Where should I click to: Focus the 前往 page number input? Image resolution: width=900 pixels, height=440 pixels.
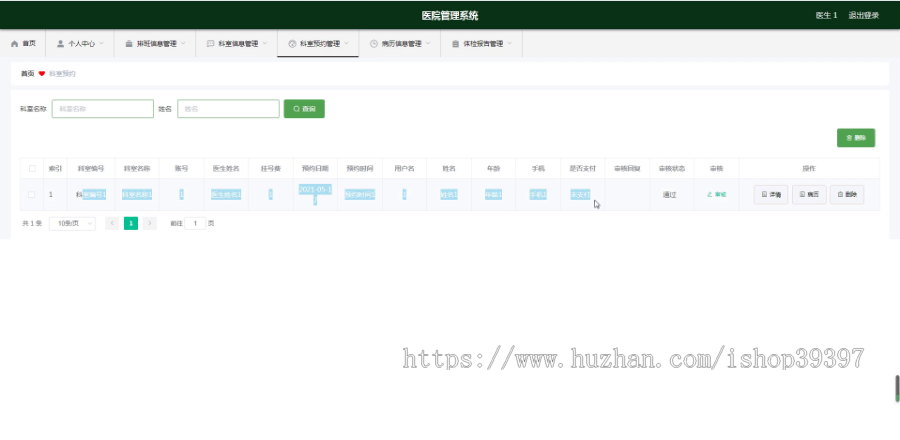(x=195, y=223)
